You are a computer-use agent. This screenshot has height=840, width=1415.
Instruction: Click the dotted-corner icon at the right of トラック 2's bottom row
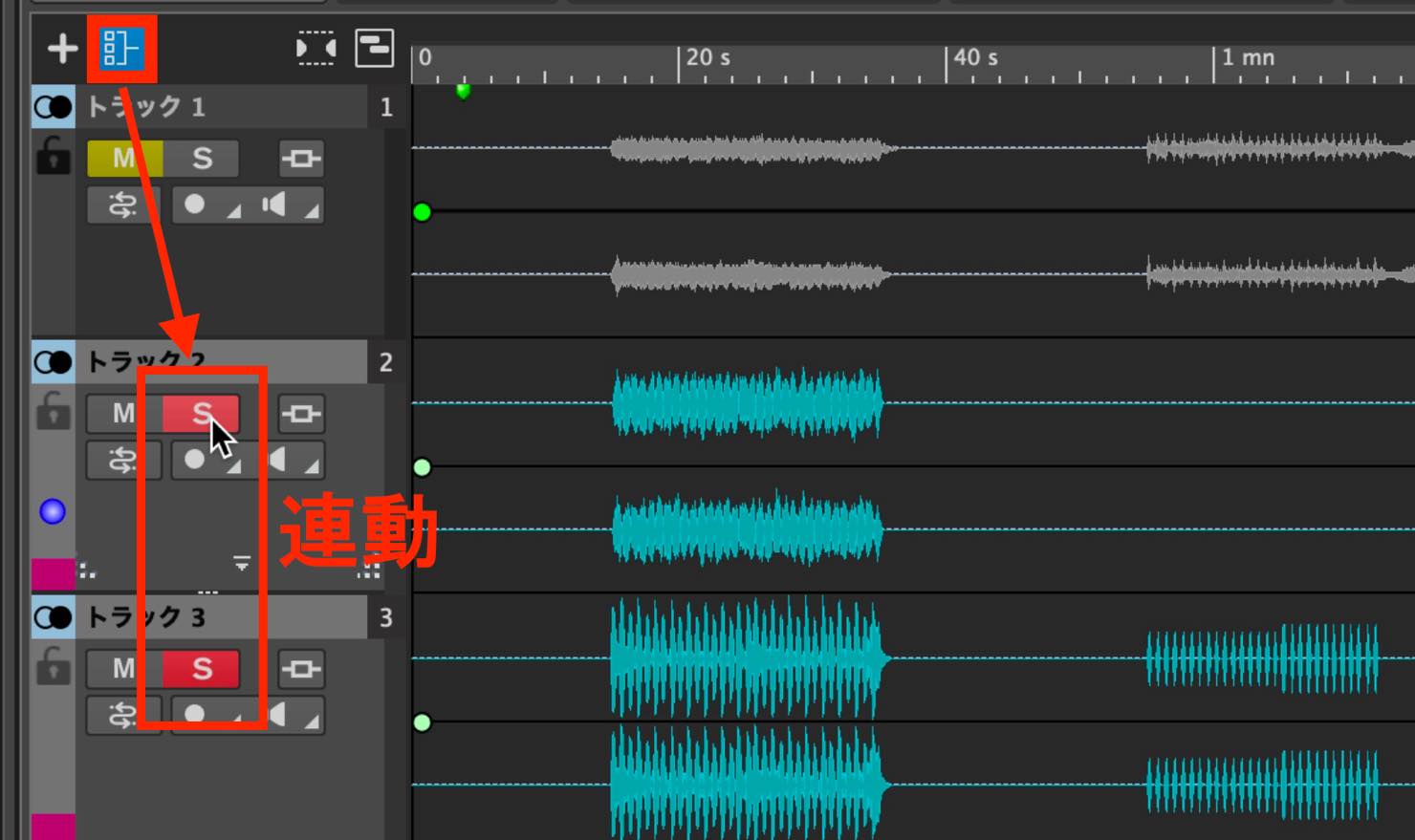368,571
